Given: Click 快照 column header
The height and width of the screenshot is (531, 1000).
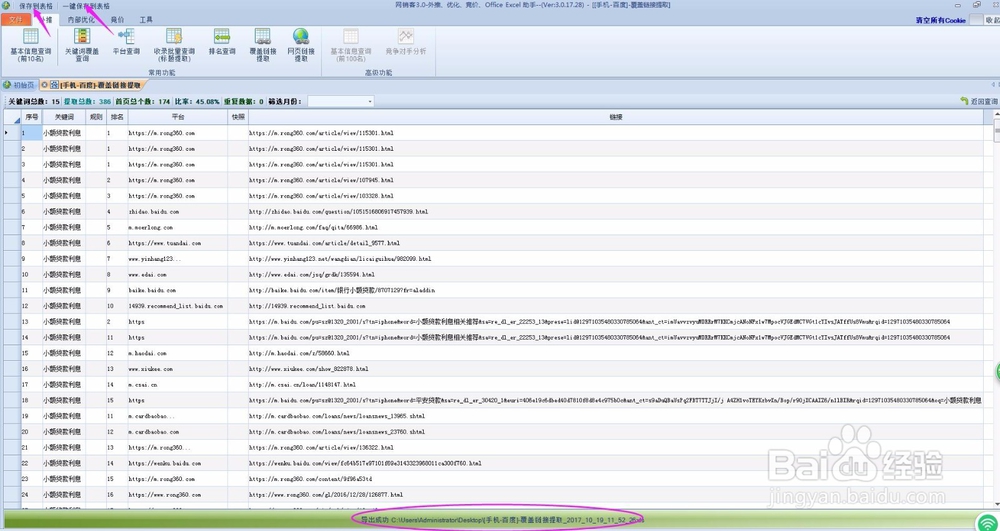Looking at the screenshot, I should (238, 117).
